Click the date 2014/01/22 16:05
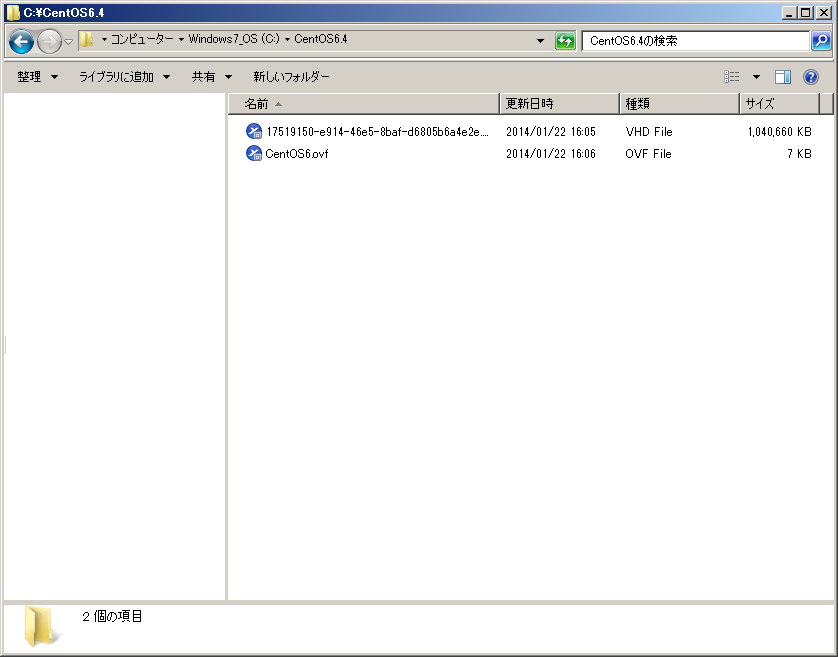Viewport: 838px width, 657px height. (550, 132)
